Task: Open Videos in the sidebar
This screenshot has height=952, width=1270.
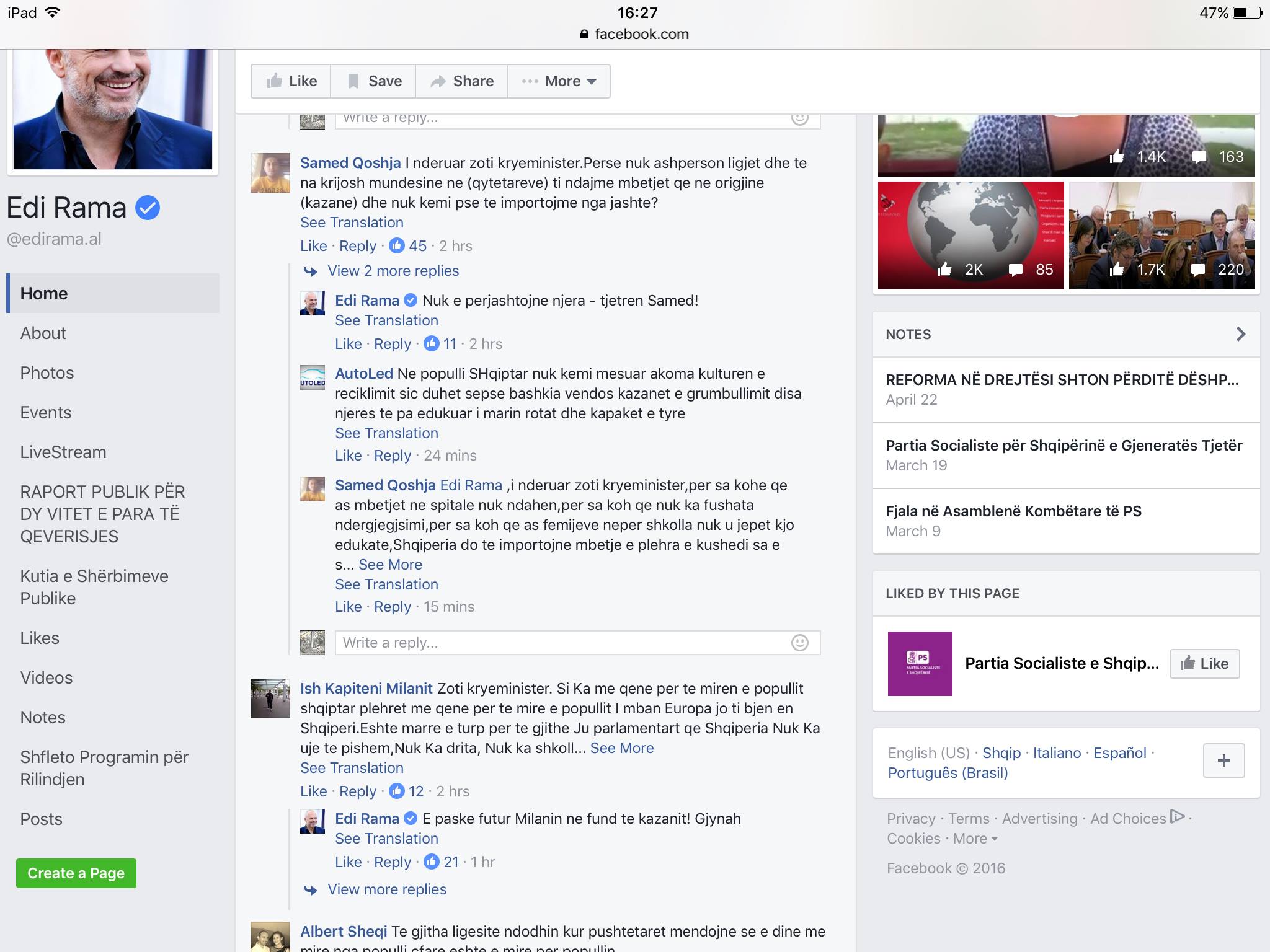Action: 46,677
